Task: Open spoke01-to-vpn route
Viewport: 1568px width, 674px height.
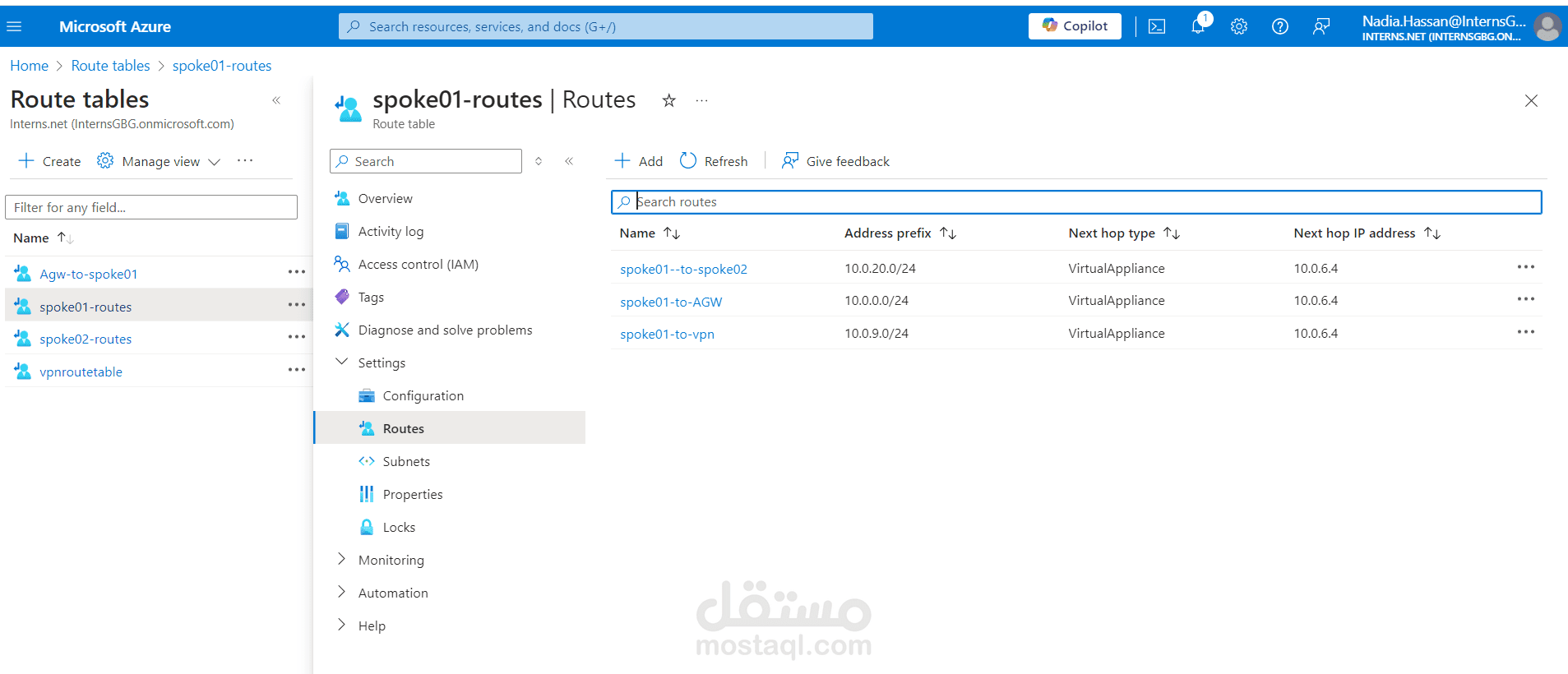Action: 667,334
